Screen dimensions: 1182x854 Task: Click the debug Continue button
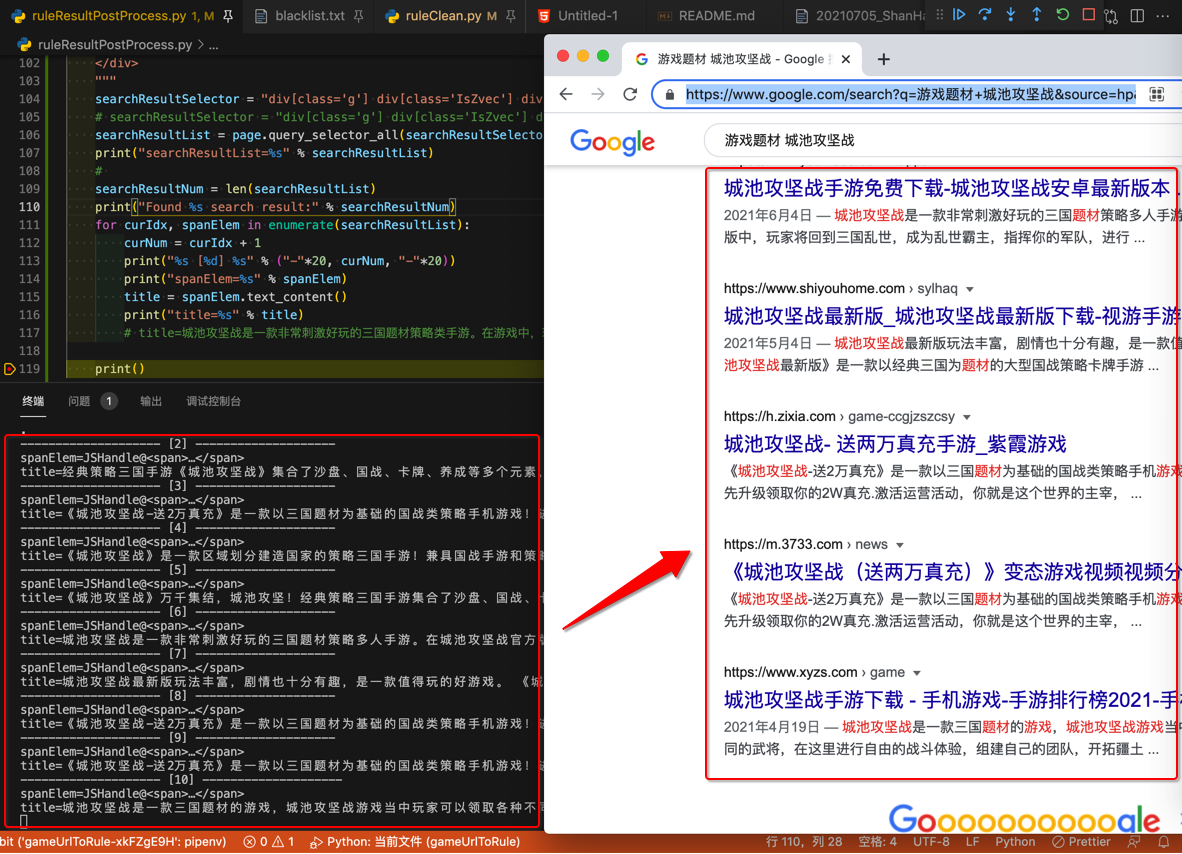tap(959, 15)
